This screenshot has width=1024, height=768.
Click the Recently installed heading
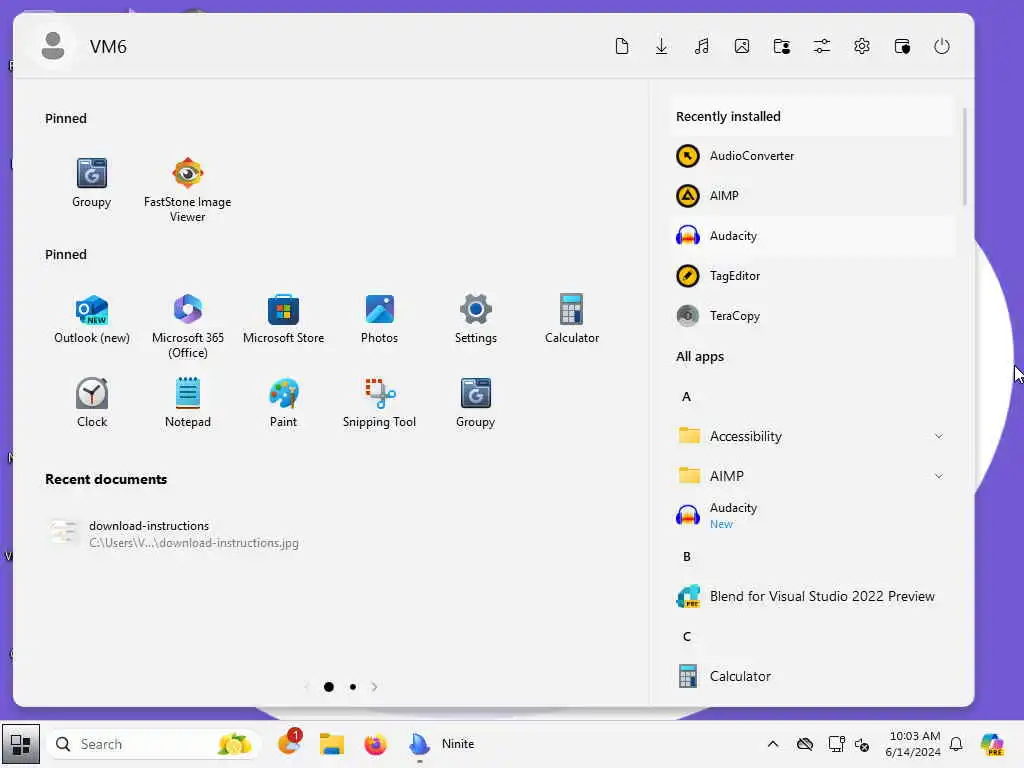728,116
